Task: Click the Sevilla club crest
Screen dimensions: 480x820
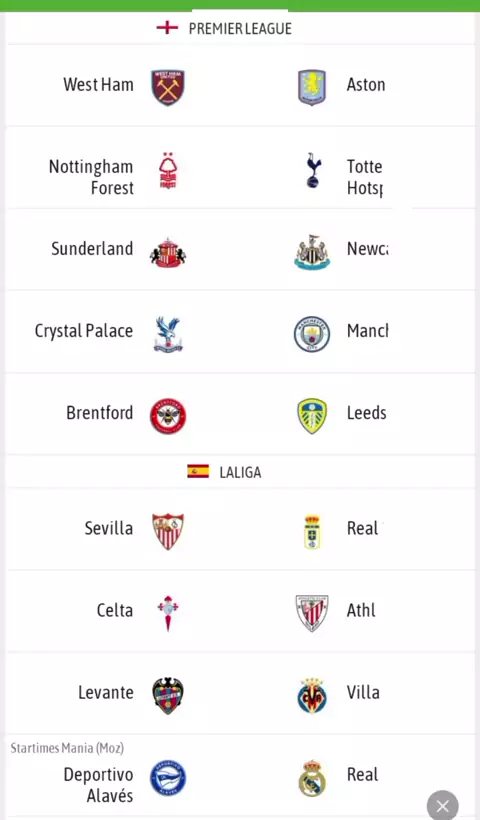Action: coord(168,531)
